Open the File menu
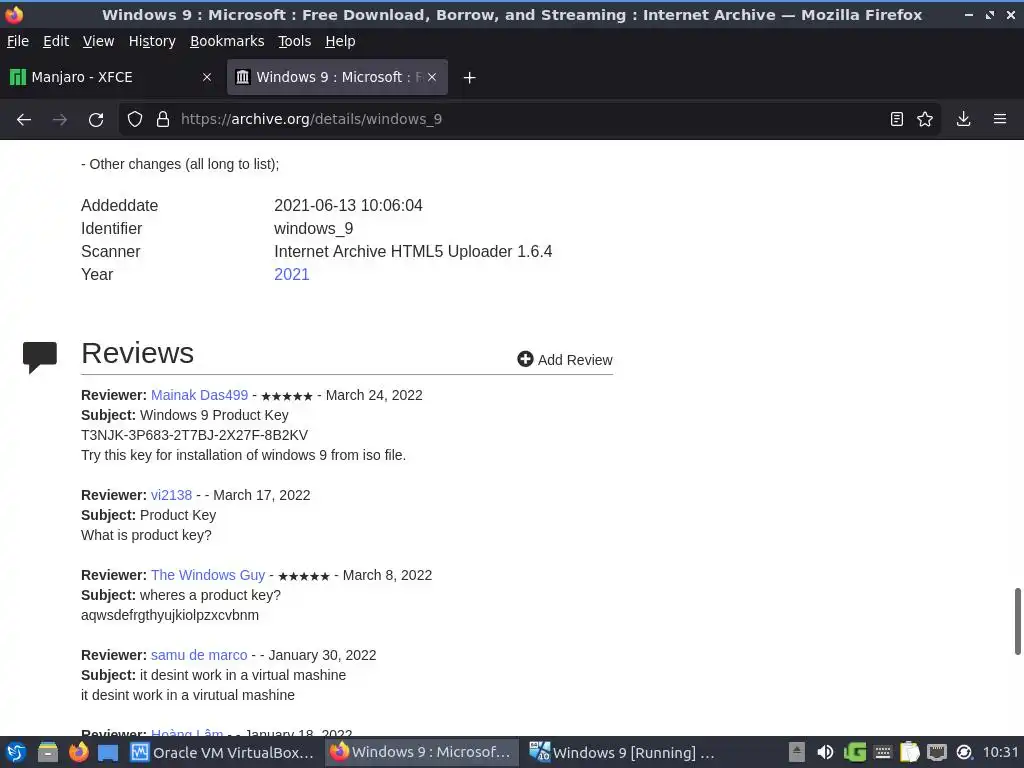1024x768 pixels. (x=18, y=41)
